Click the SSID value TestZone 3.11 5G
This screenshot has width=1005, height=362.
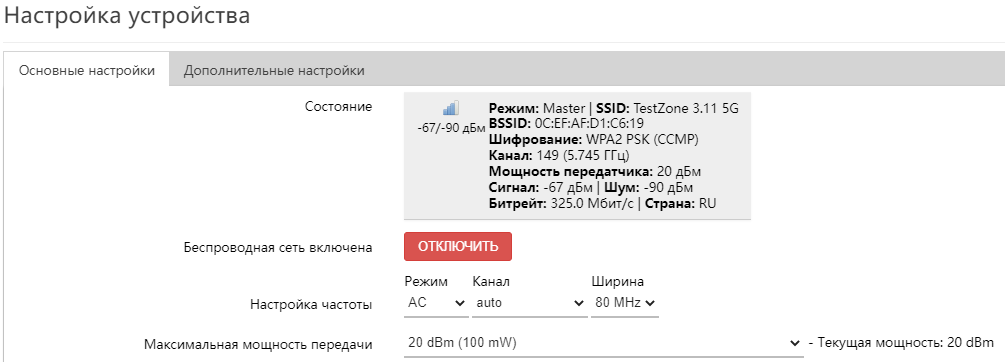[686, 109]
